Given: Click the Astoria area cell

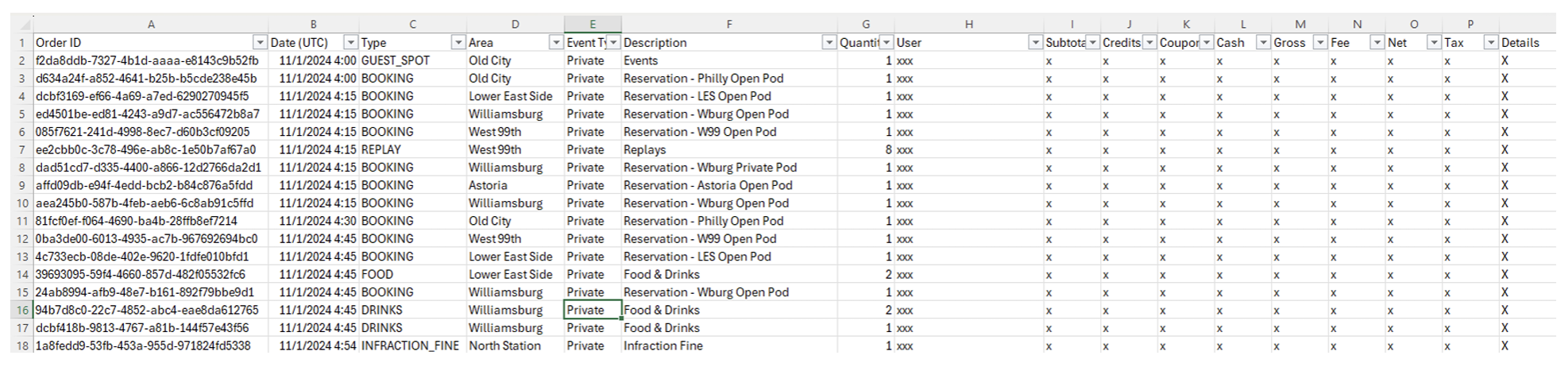Looking at the screenshot, I should [488, 186].
